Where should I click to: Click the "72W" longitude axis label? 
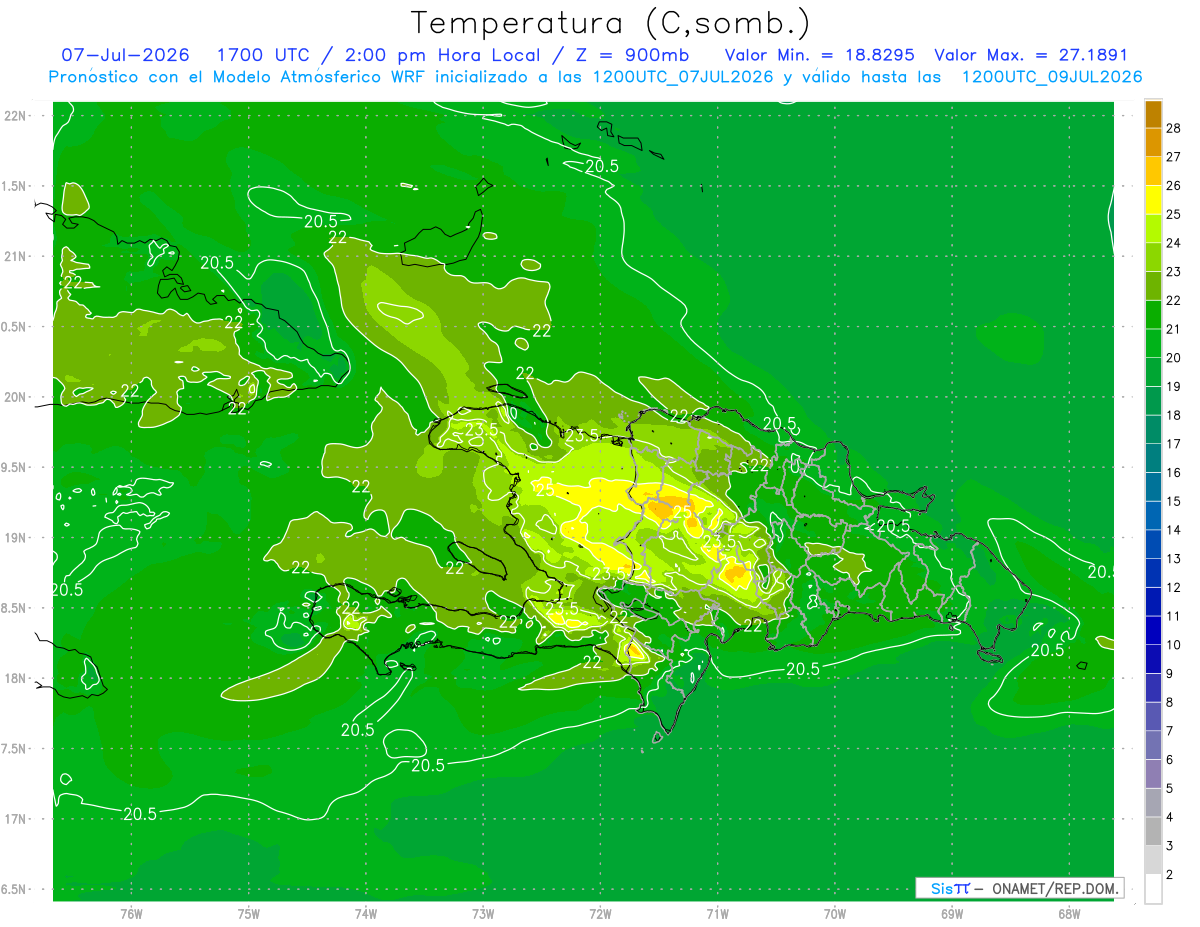[x=601, y=913]
